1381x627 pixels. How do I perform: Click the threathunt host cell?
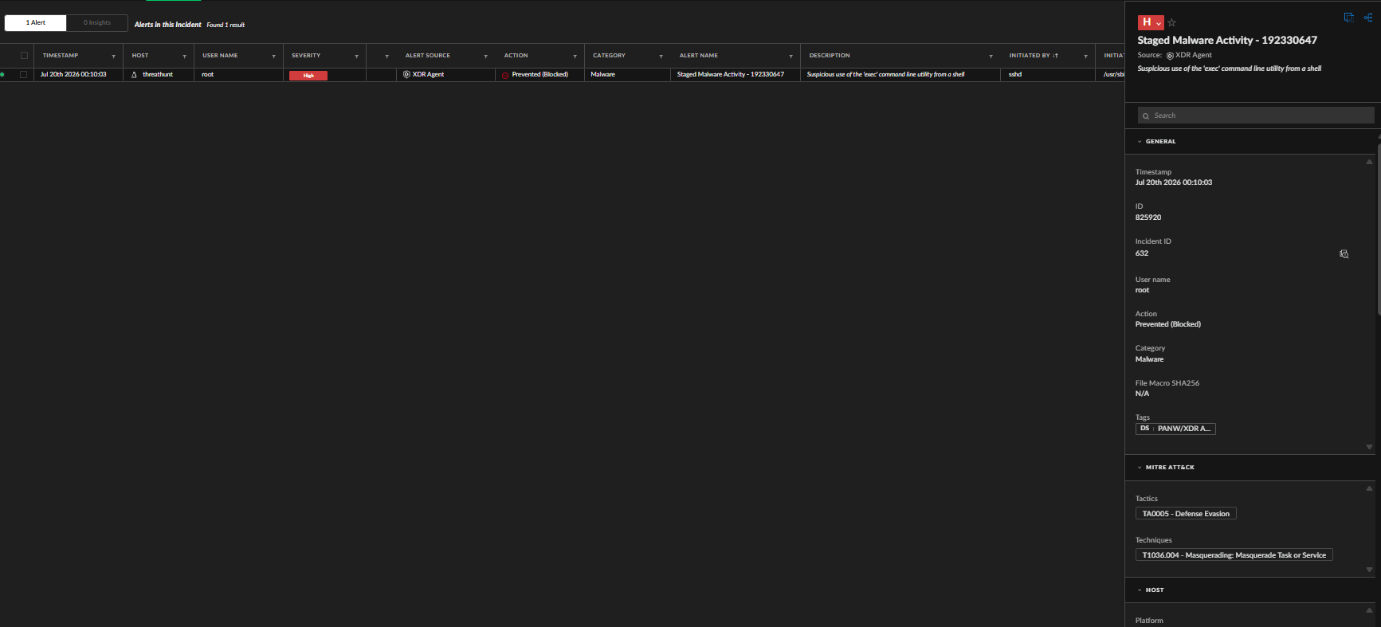(x=158, y=75)
